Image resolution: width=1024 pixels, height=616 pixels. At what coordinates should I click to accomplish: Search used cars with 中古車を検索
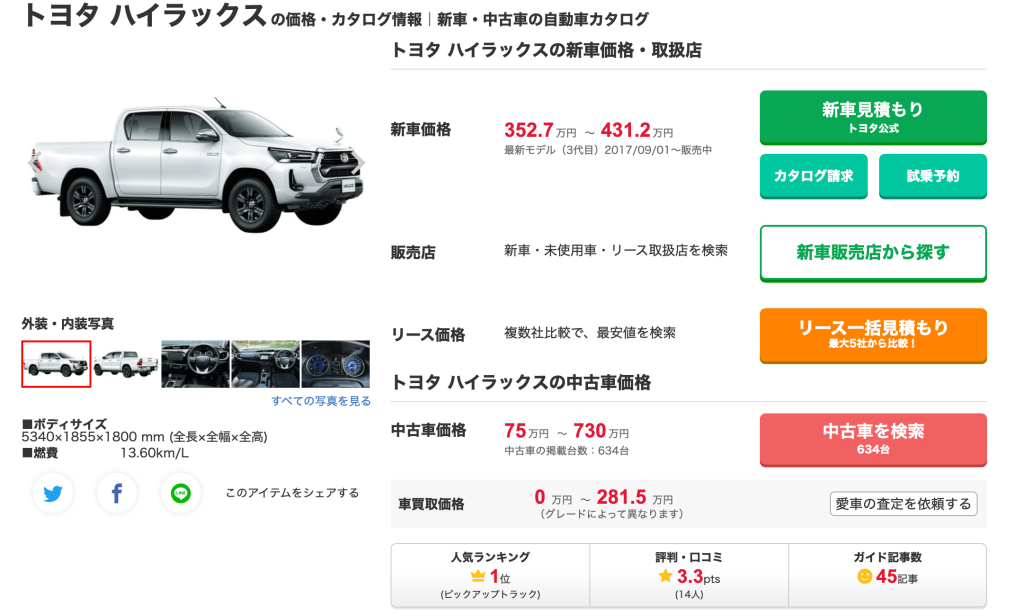tap(872, 439)
